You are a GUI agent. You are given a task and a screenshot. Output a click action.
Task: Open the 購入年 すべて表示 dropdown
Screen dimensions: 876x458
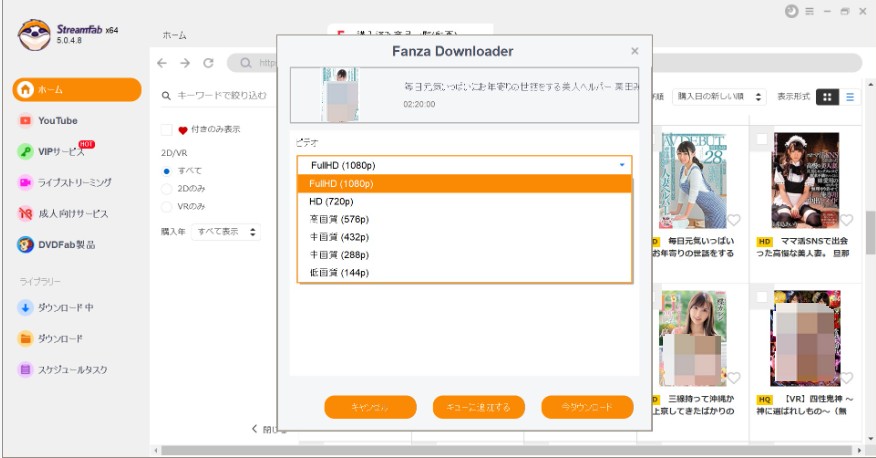pos(226,232)
